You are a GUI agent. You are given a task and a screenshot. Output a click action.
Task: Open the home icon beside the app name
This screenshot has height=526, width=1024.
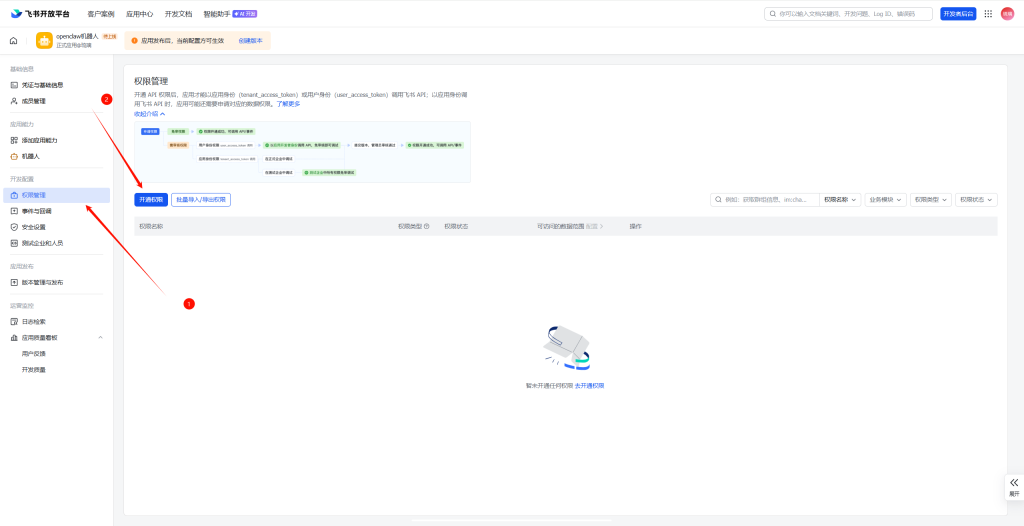click(x=13, y=41)
